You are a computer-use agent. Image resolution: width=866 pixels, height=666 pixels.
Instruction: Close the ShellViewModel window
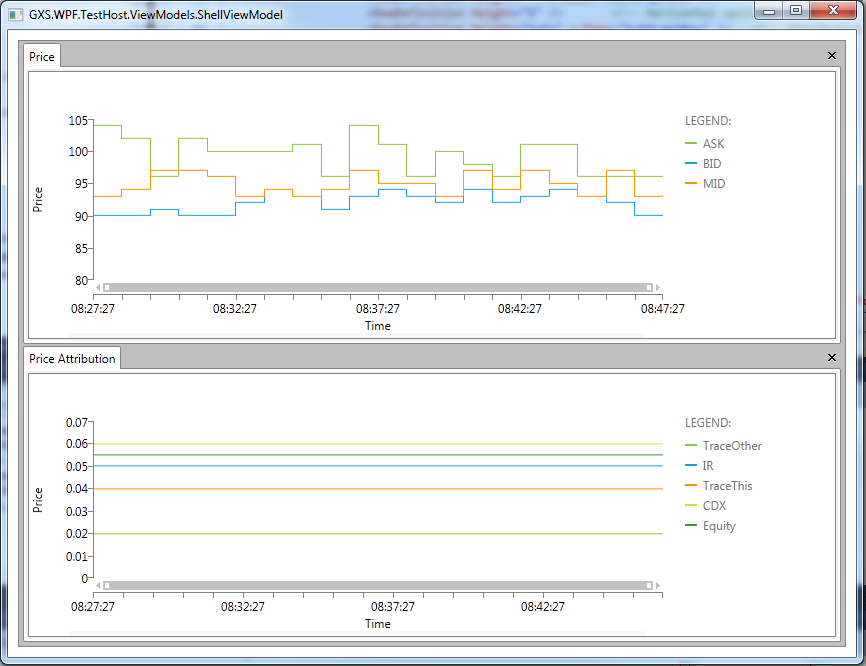click(833, 10)
